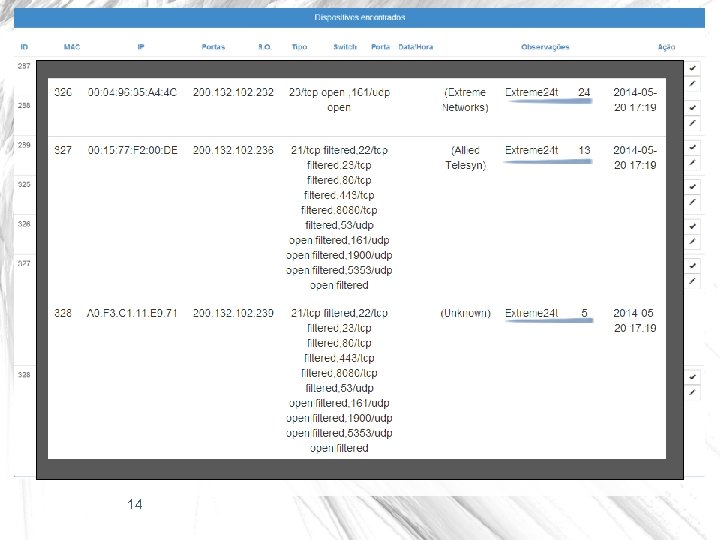Click the pencil icon beside background row 327
The image size is (720, 540).
(692, 281)
